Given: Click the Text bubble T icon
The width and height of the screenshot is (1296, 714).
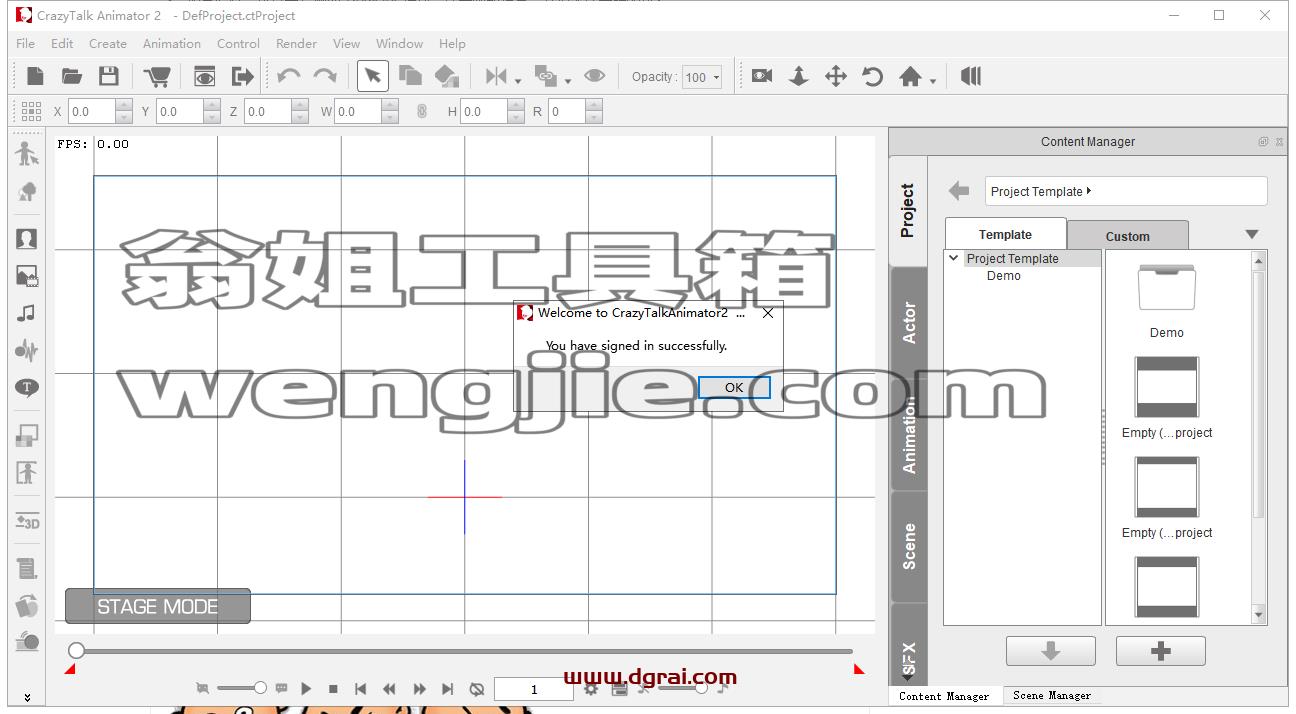Looking at the screenshot, I should pos(27,387).
